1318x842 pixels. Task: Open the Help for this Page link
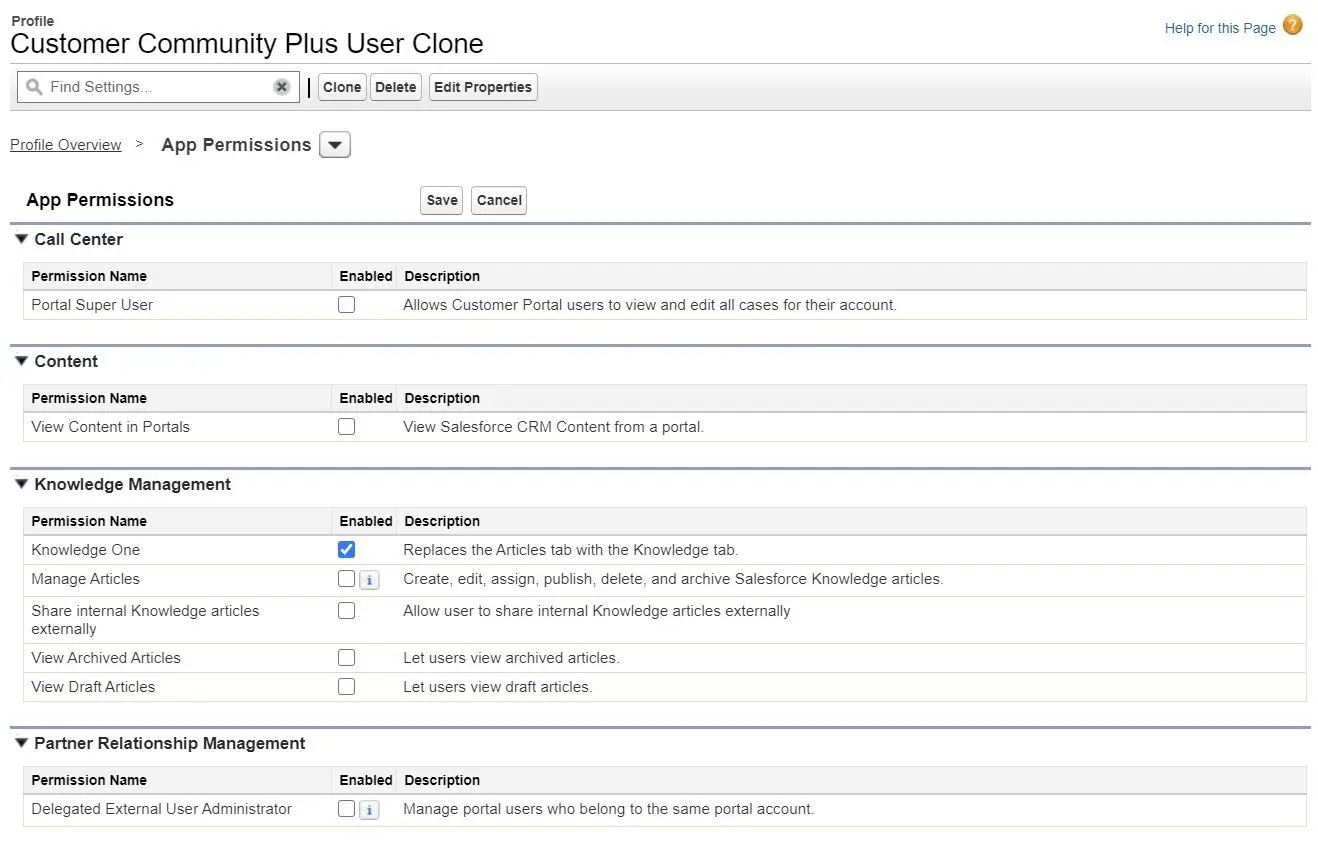click(1220, 28)
